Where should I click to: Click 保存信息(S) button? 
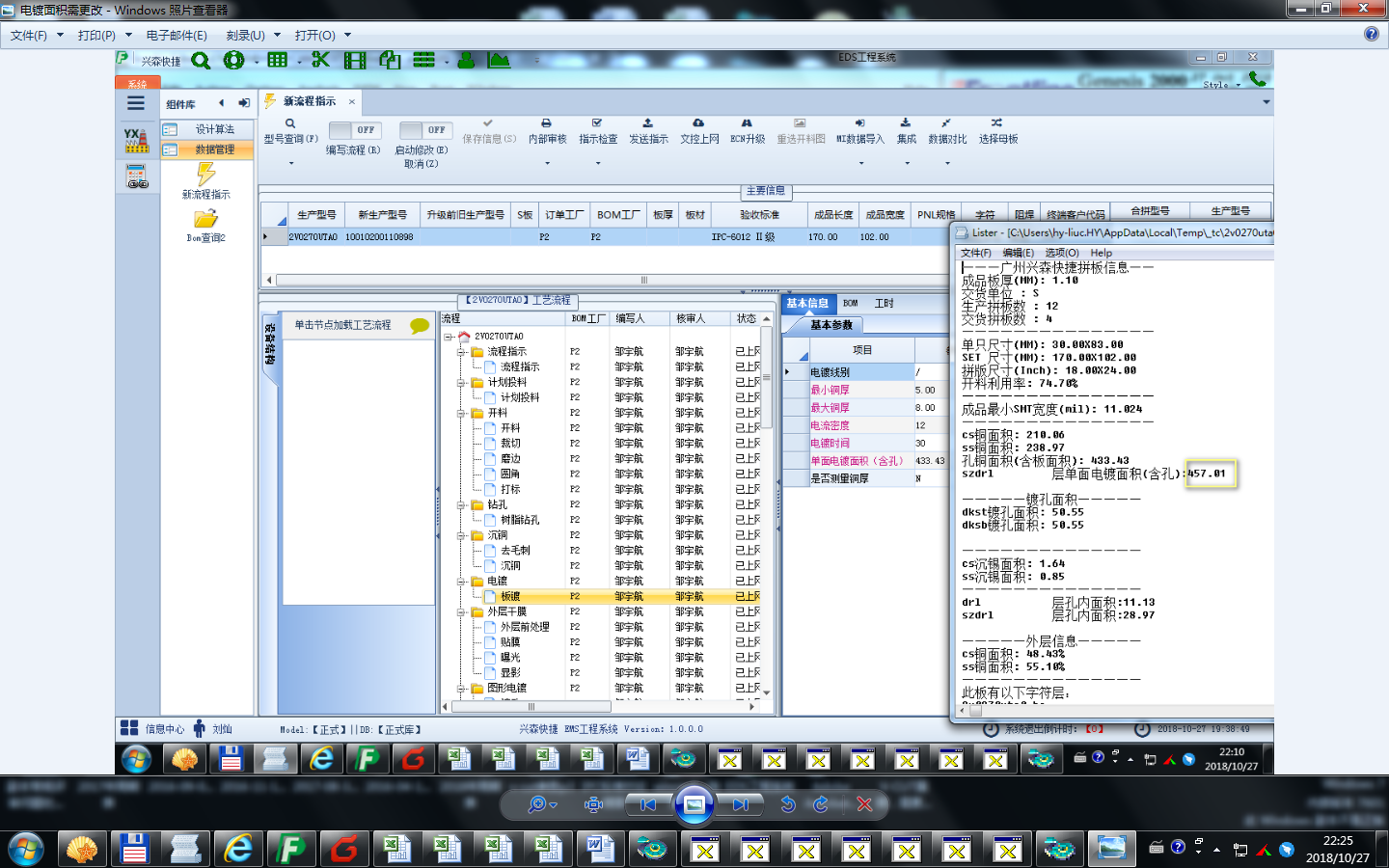click(489, 131)
